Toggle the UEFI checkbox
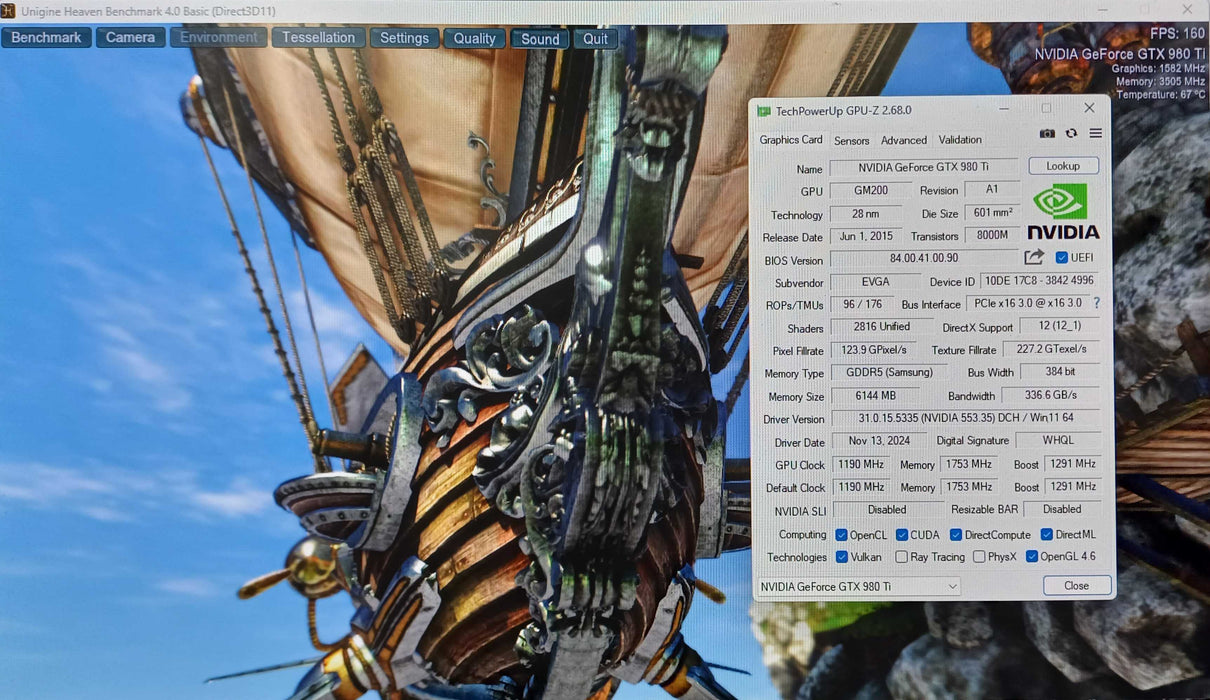The height and width of the screenshot is (700, 1210). [x=1062, y=258]
